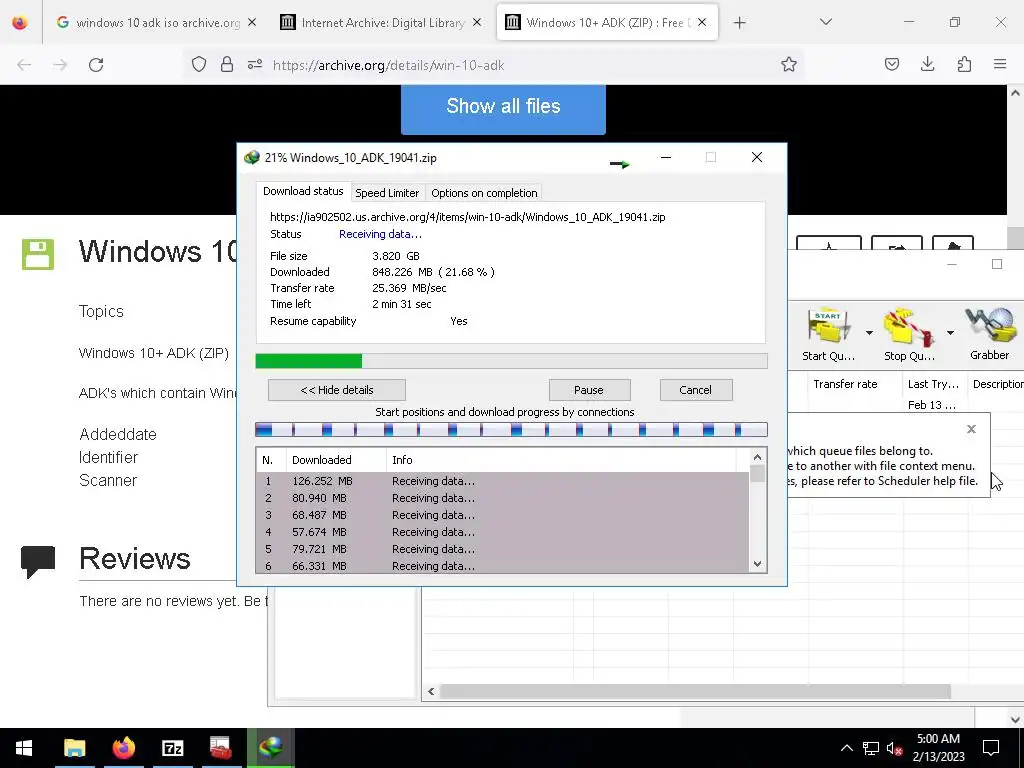Screen dimensions: 1024x768
Task: Open Firefox tracking protection shield
Action: point(199,65)
